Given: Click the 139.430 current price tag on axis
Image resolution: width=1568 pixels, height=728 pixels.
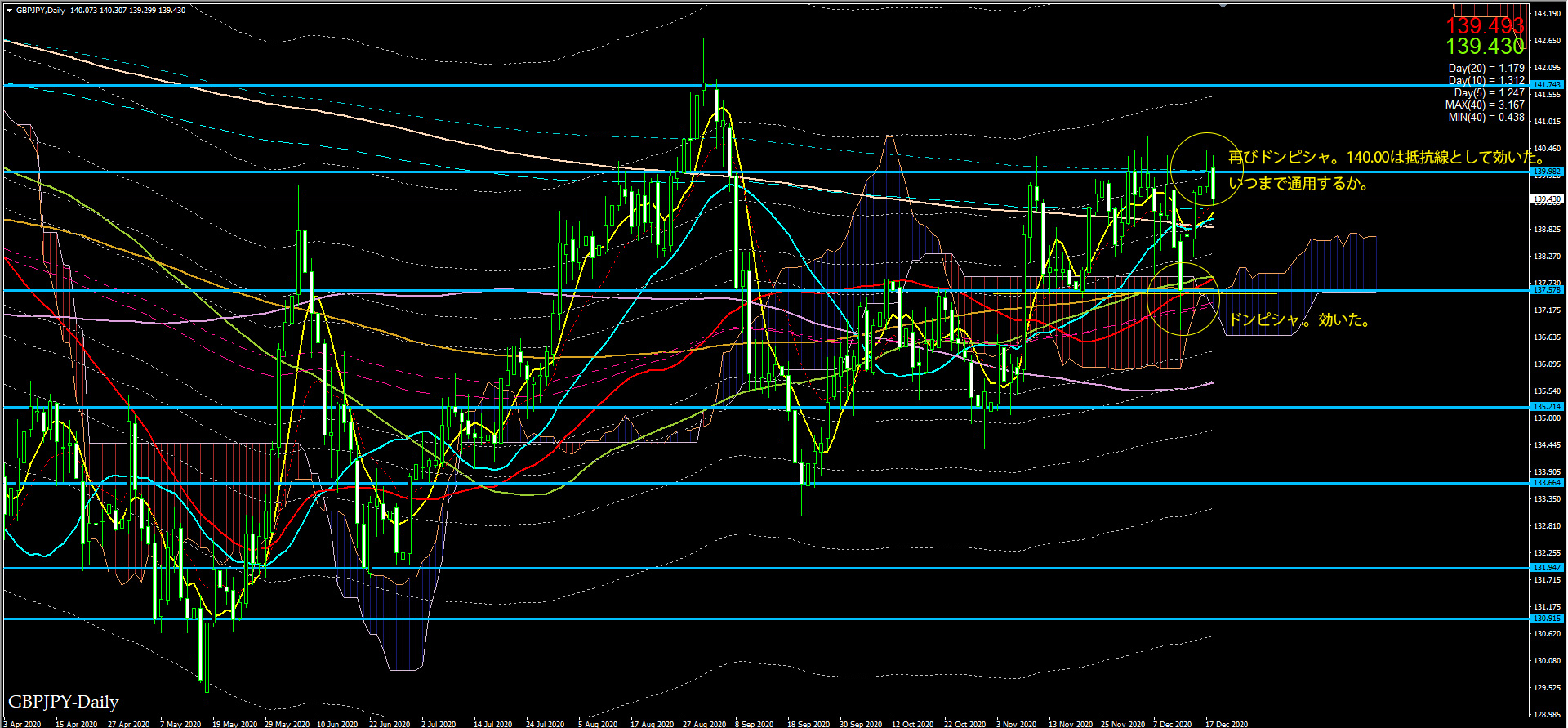Looking at the screenshot, I should (x=1547, y=199).
